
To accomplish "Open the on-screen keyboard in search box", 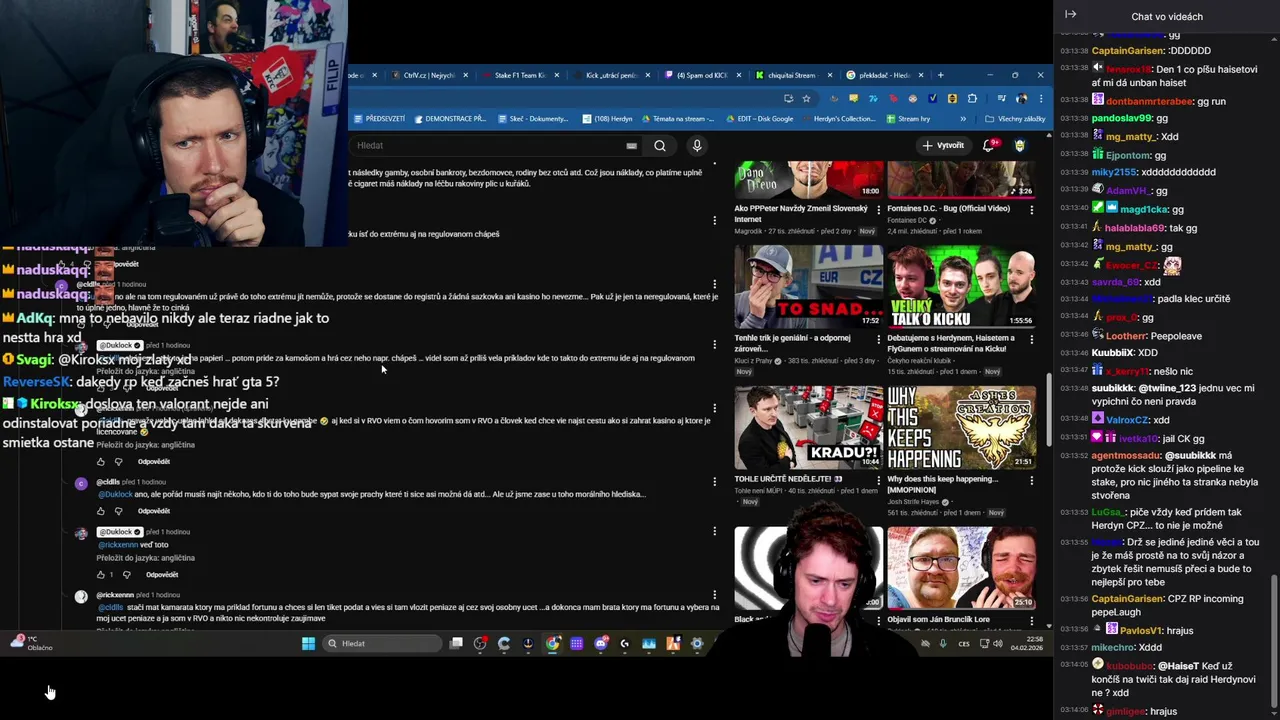I will tap(631, 146).
